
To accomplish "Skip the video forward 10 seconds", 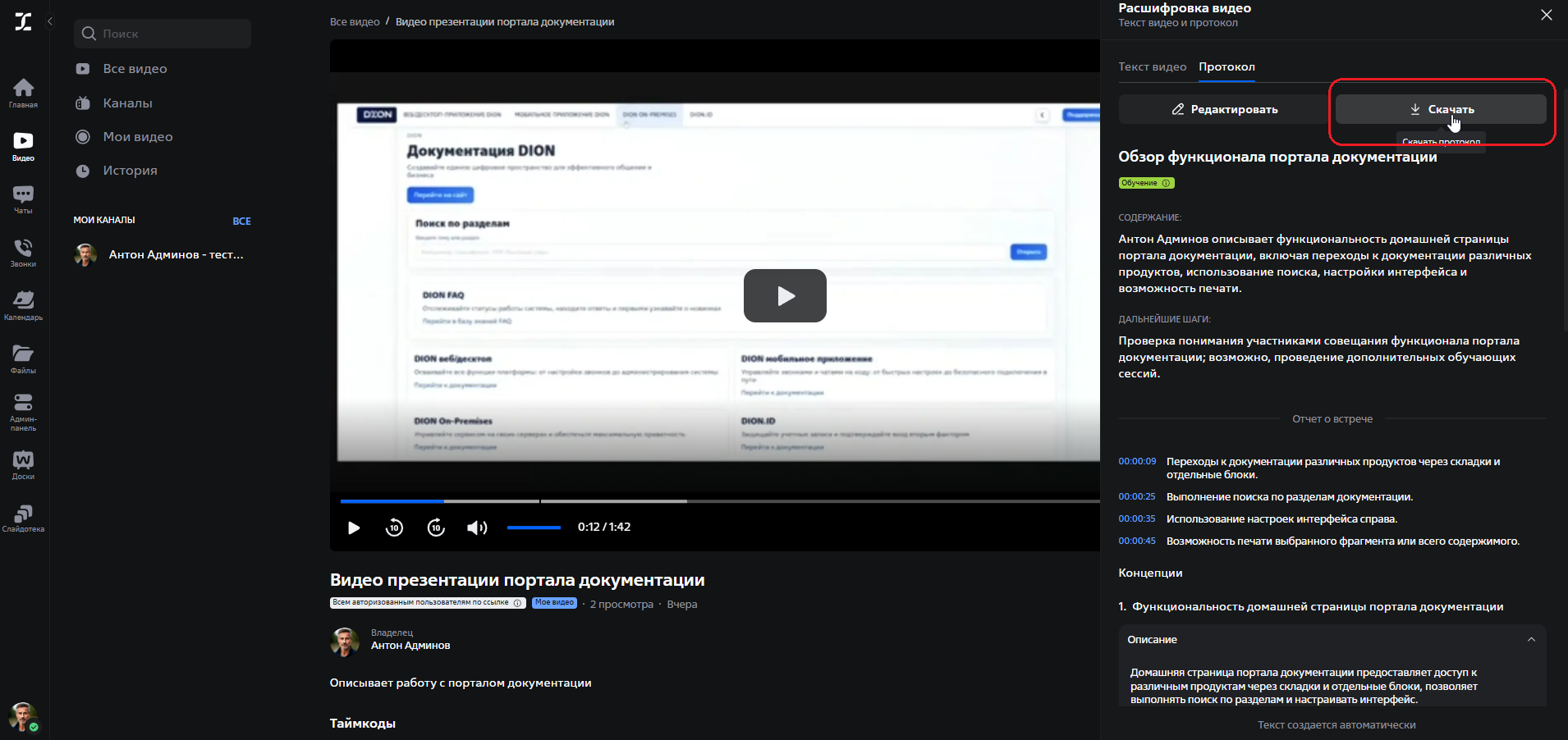I will 436,528.
